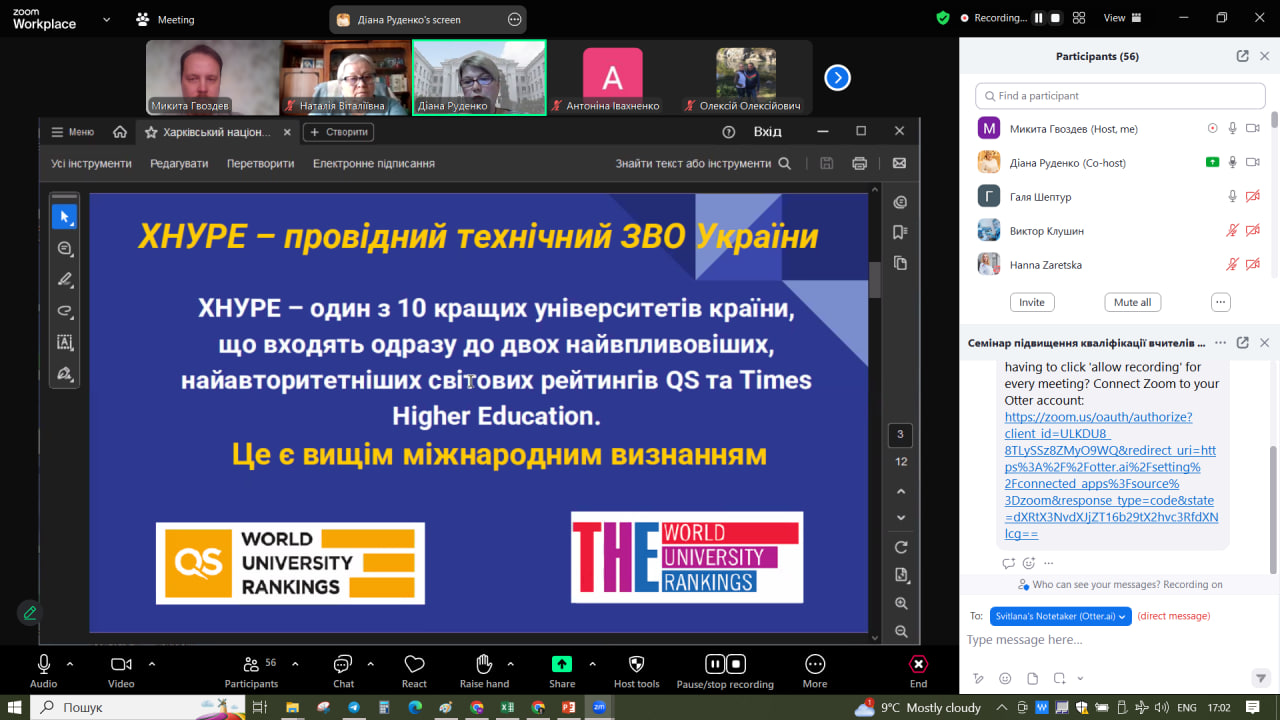This screenshot has width=1280, height=720.
Task: Expand video options arrow next to Video
Action: [x=152, y=663]
